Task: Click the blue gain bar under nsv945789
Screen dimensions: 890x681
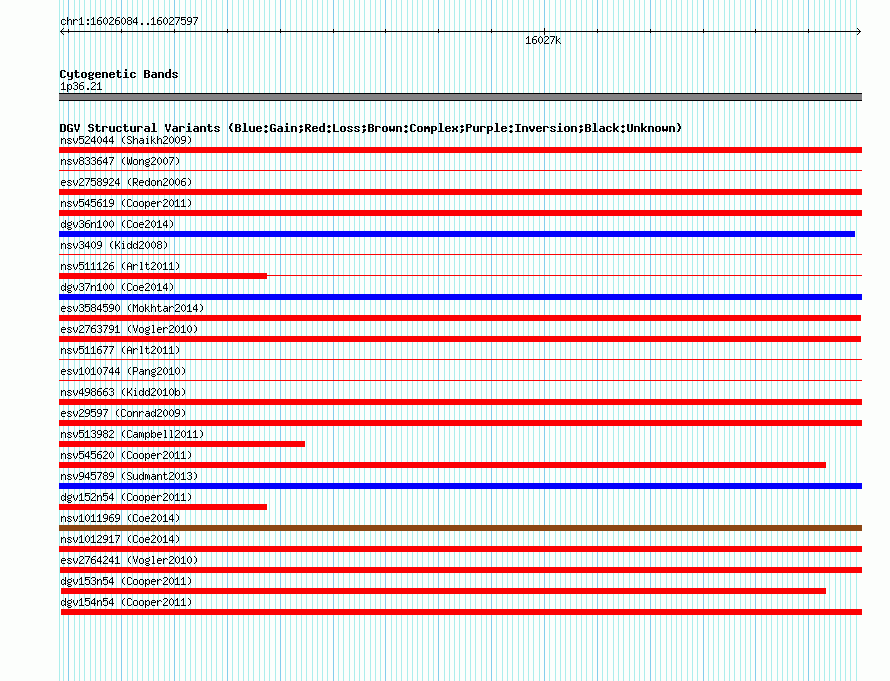Action: click(460, 486)
